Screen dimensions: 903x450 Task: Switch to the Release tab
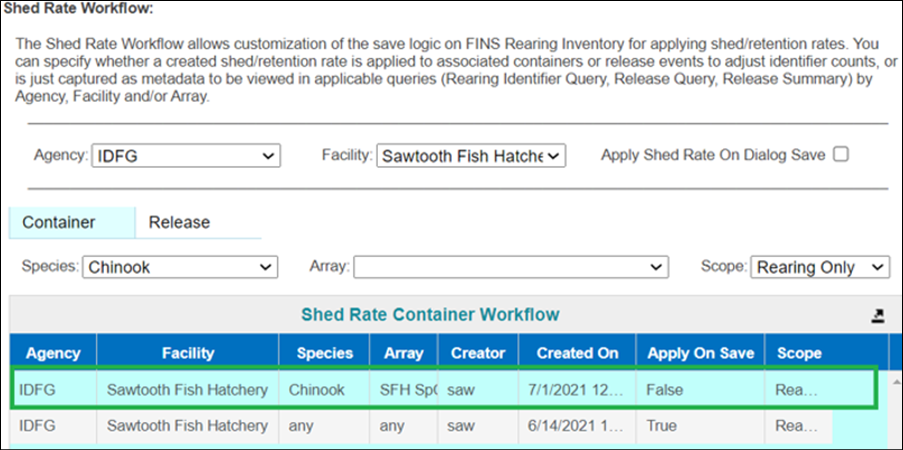tap(179, 222)
